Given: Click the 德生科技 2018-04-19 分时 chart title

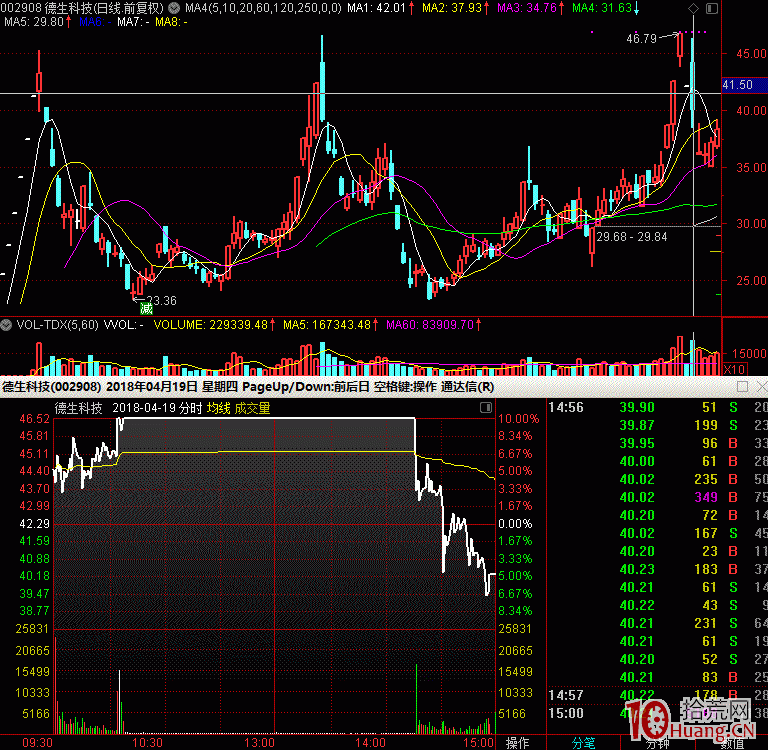Looking at the screenshot, I should click(128, 408).
